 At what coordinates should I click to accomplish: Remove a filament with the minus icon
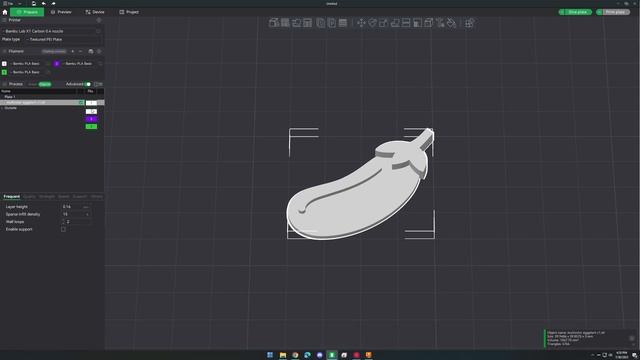point(80,51)
